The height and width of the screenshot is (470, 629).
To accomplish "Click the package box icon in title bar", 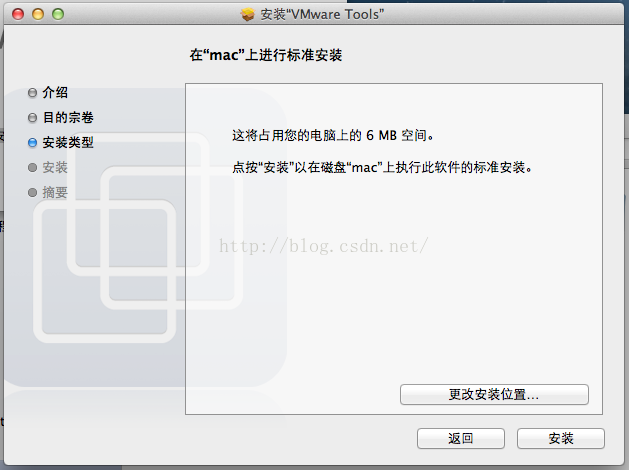I will click(248, 14).
